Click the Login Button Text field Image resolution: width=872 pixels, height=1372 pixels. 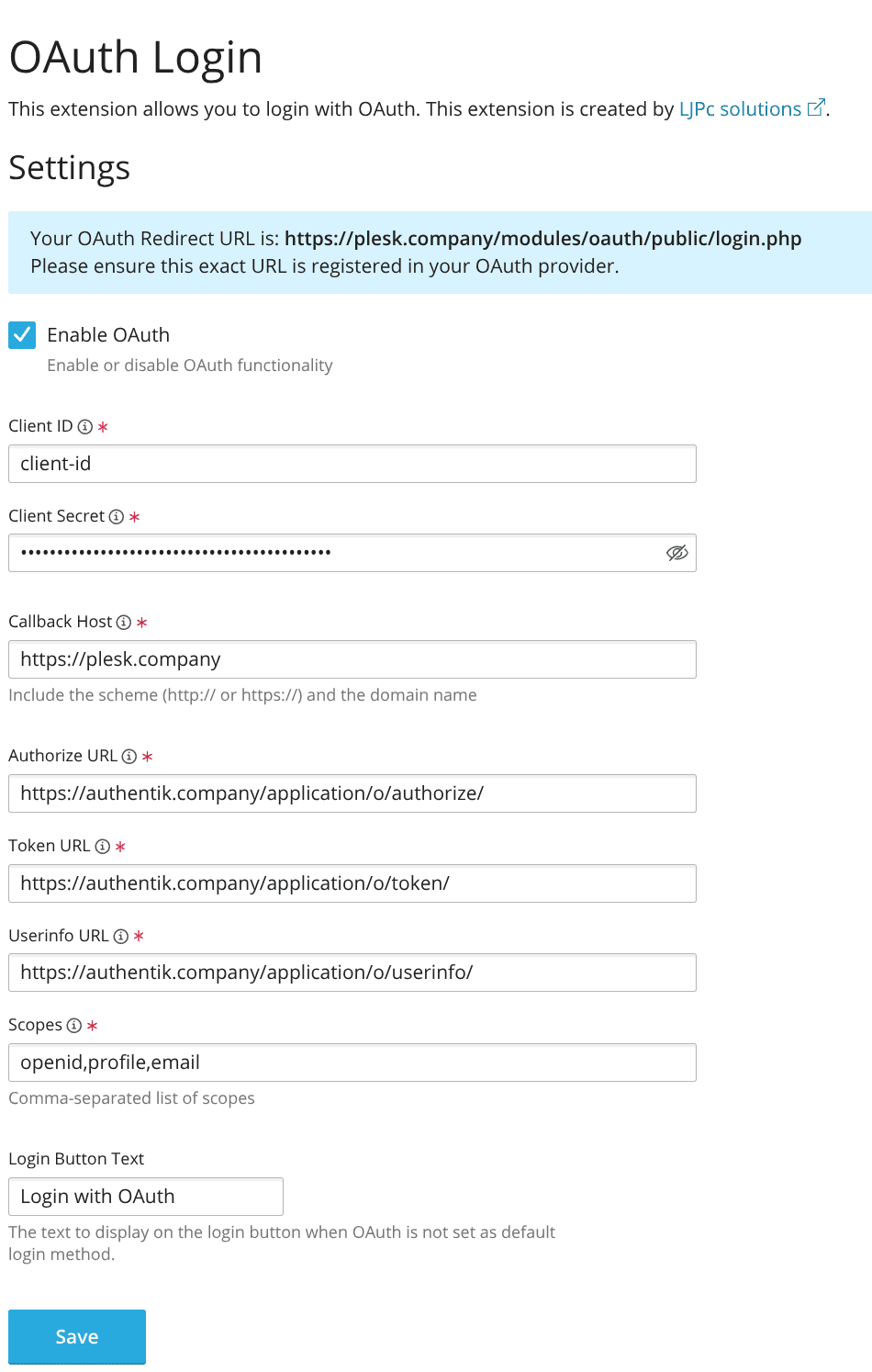pyautogui.click(x=145, y=1196)
